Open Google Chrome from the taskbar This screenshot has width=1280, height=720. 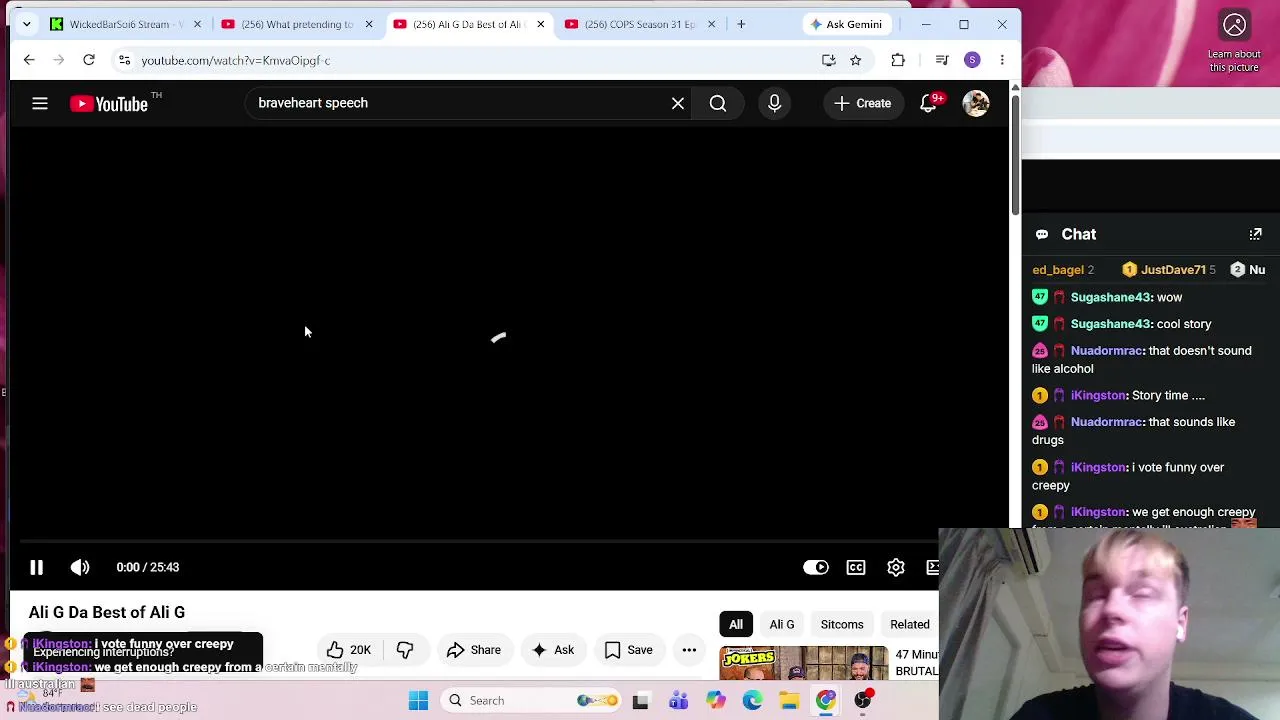[x=826, y=700]
